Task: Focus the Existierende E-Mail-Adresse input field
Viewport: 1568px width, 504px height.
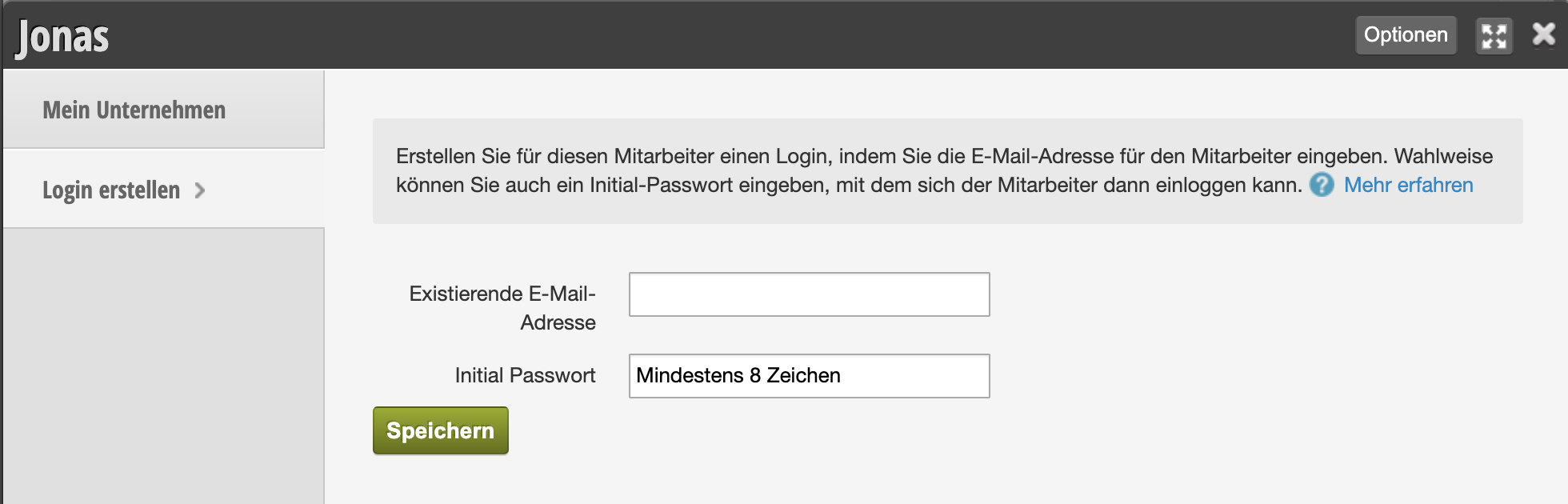Action: 809,294
